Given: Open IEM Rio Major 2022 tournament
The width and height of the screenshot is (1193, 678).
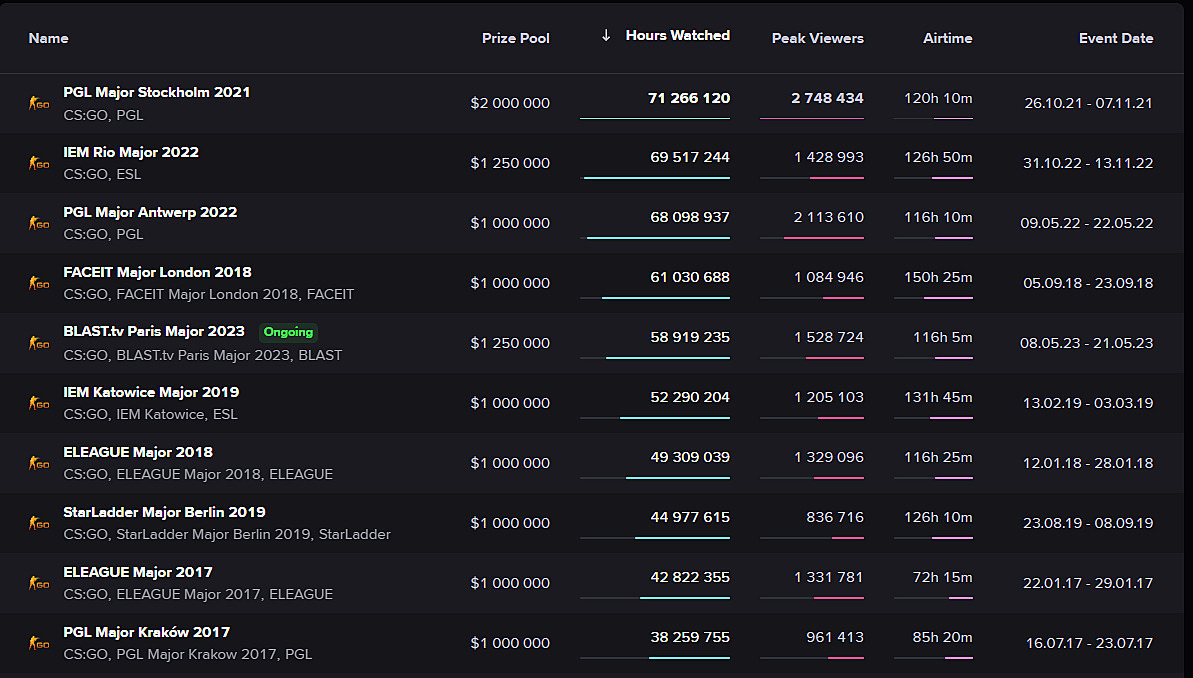Looking at the screenshot, I should (x=131, y=152).
